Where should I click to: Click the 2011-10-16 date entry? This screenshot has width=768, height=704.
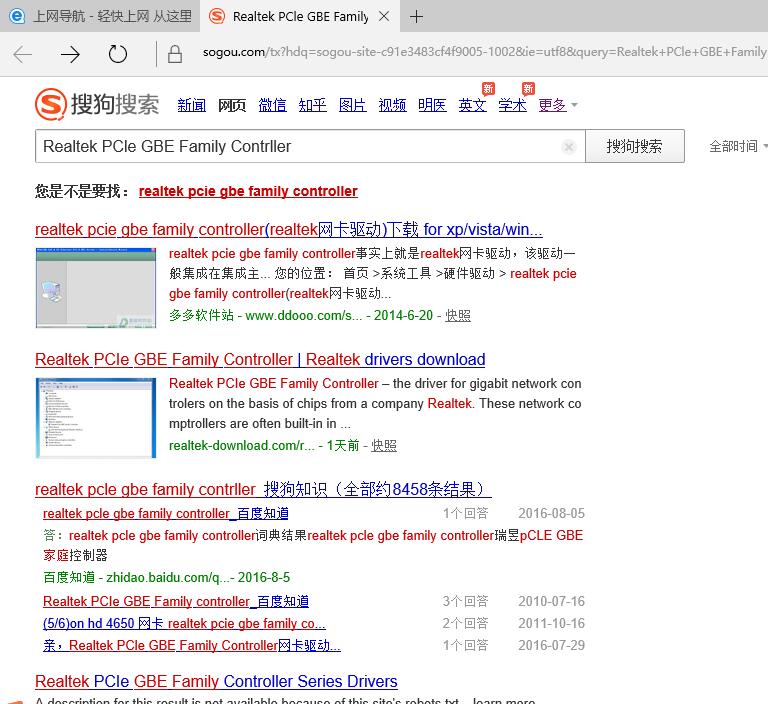(552, 623)
